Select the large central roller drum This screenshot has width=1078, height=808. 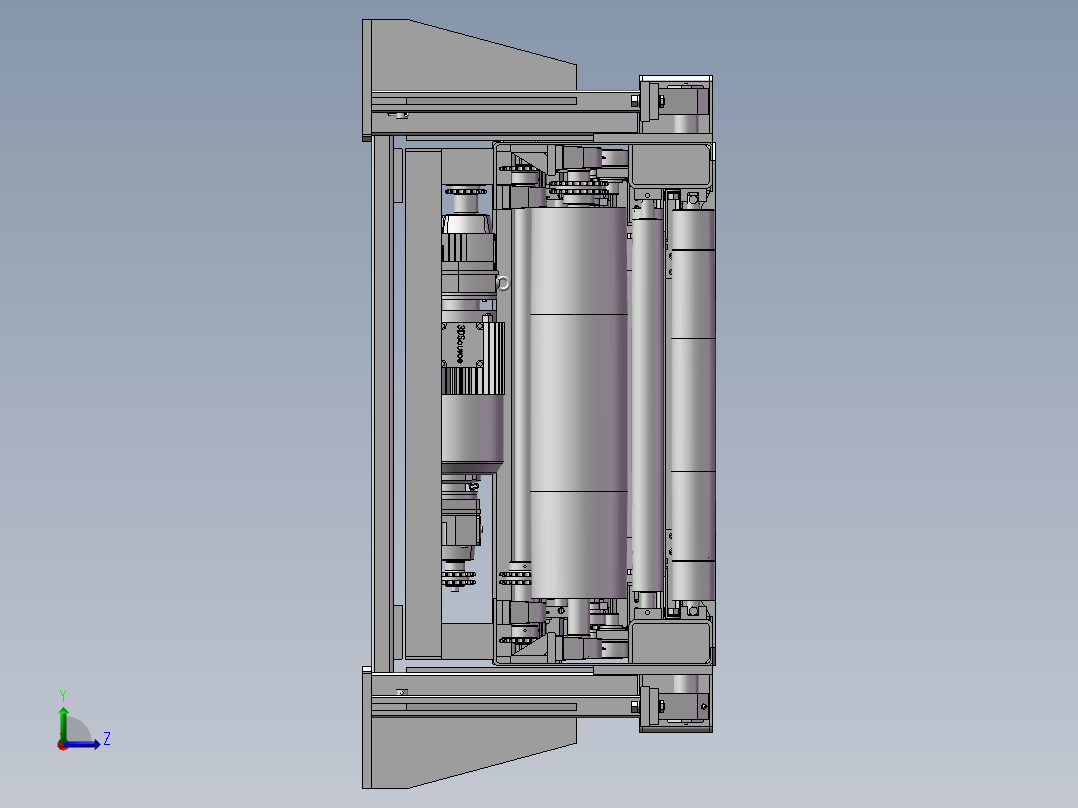pos(578,402)
